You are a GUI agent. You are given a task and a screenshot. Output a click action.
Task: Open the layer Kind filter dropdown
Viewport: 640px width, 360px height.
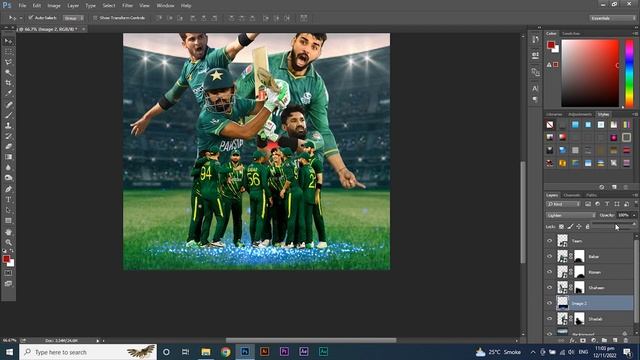tap(564, 204)
